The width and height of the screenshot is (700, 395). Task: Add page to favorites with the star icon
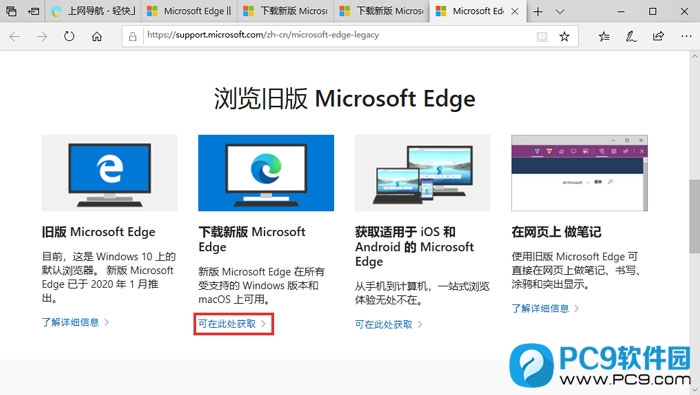pyautogui.click(x=564, y=36)
